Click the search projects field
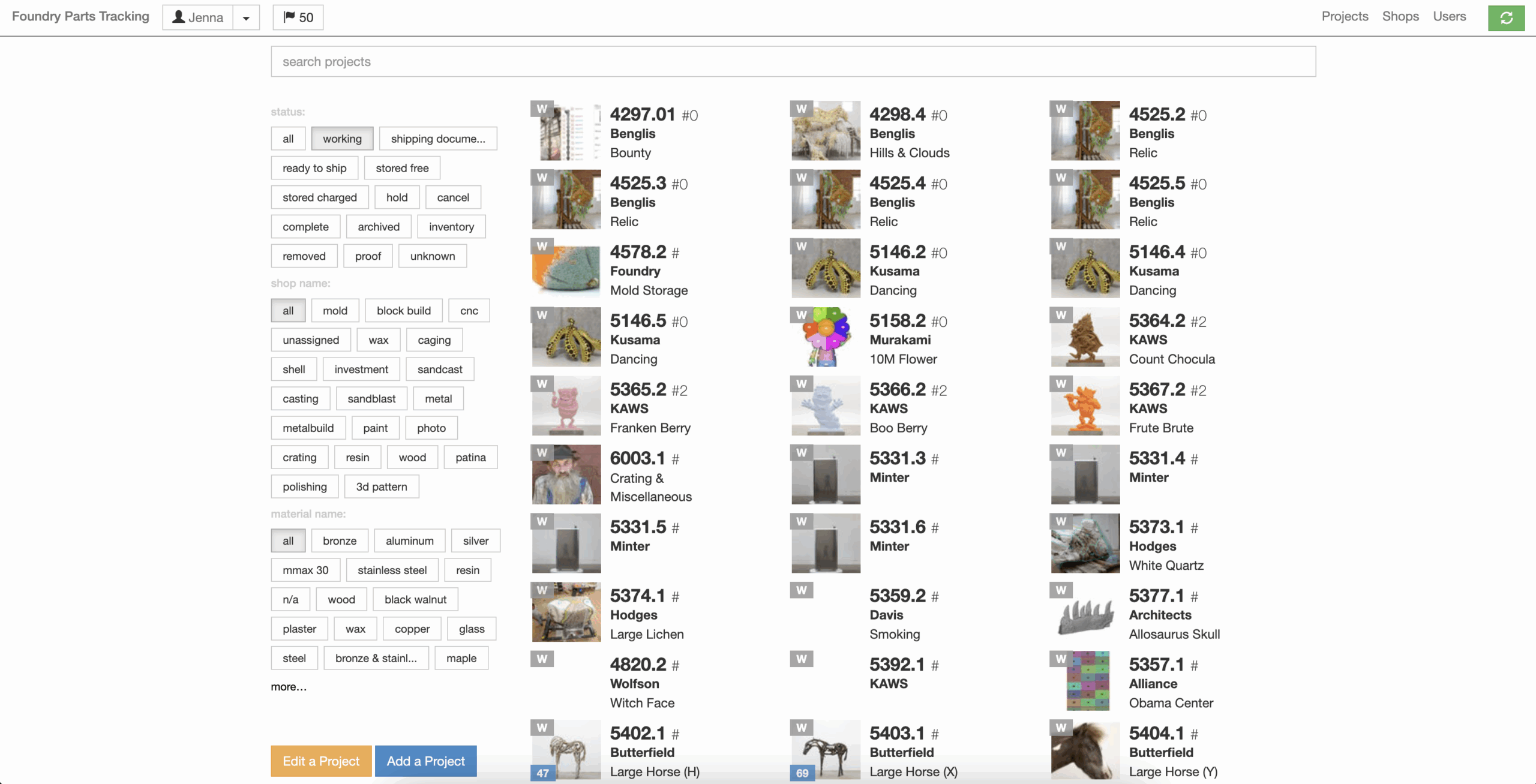Viewport: 1536px width, 784px height. (x=793, y=62)
